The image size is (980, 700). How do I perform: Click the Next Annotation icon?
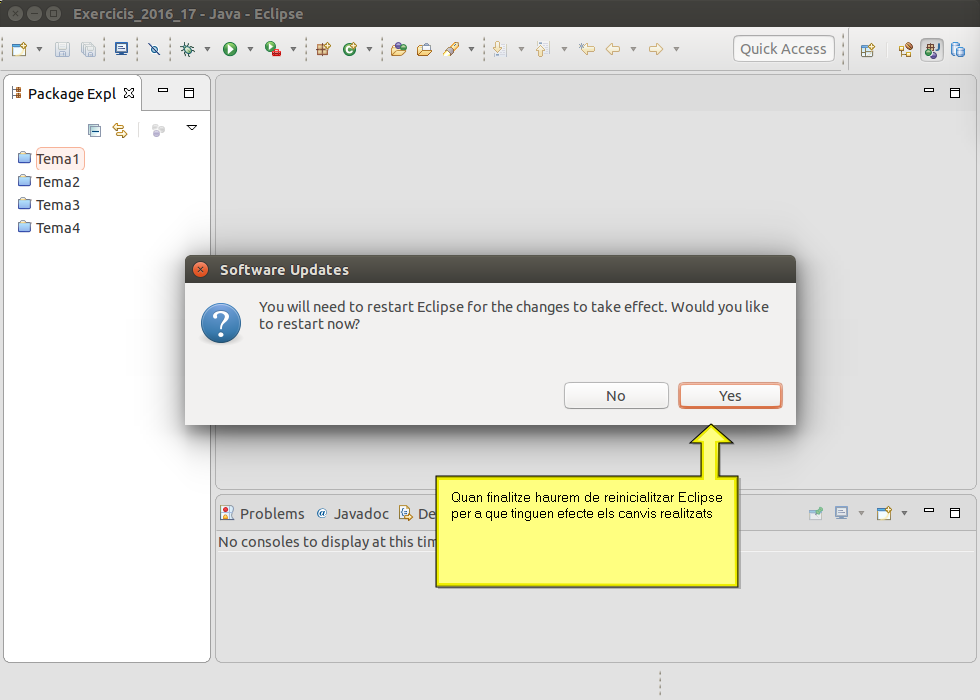point(500,49)
